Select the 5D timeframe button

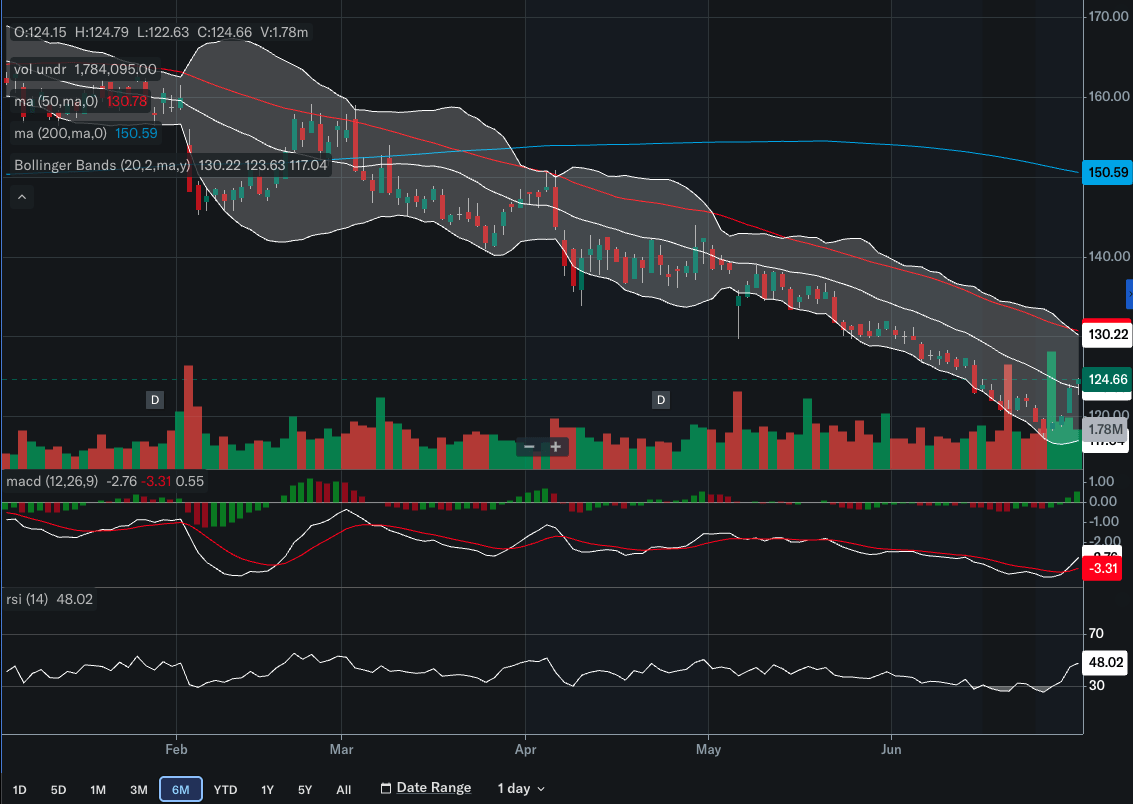(x=57, y=789)
